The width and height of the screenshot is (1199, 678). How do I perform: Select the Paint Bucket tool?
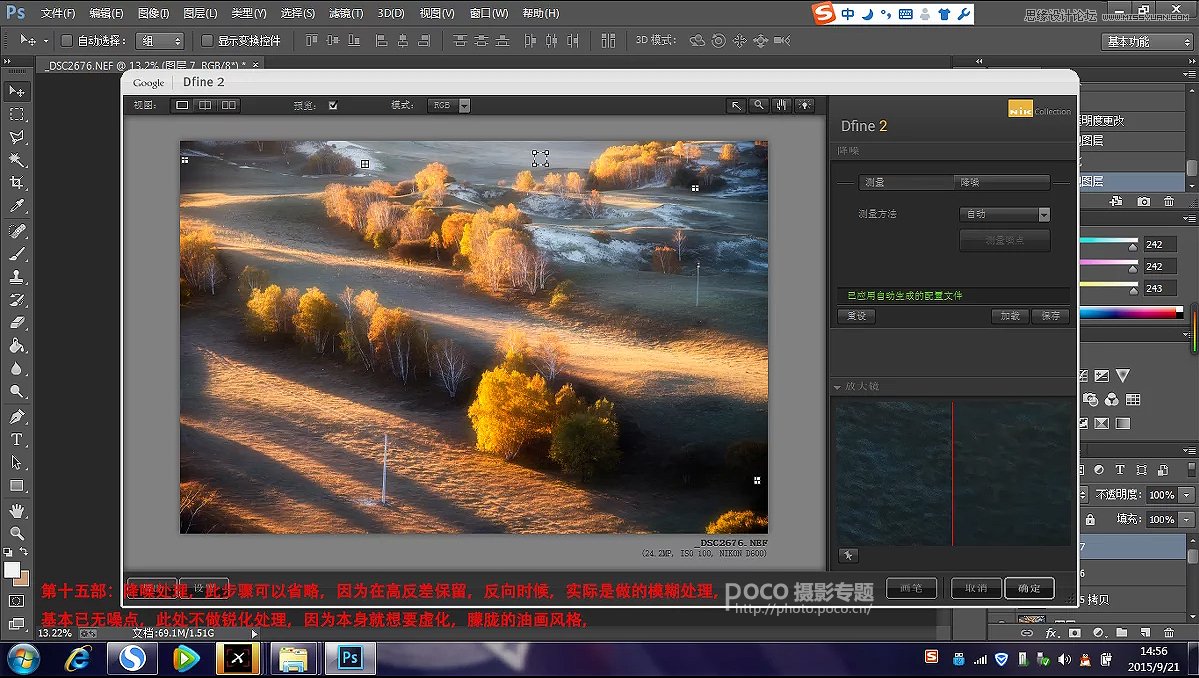tap(16, 345)
